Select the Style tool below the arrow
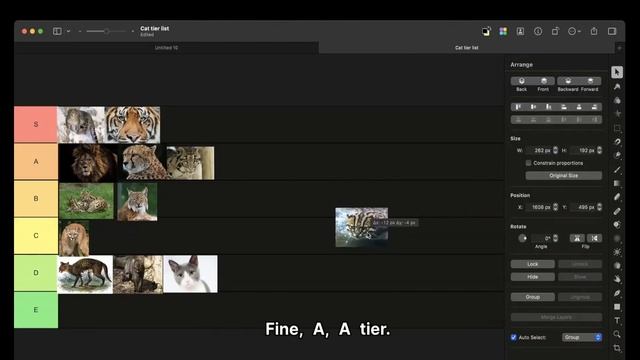 click(617, 87)
